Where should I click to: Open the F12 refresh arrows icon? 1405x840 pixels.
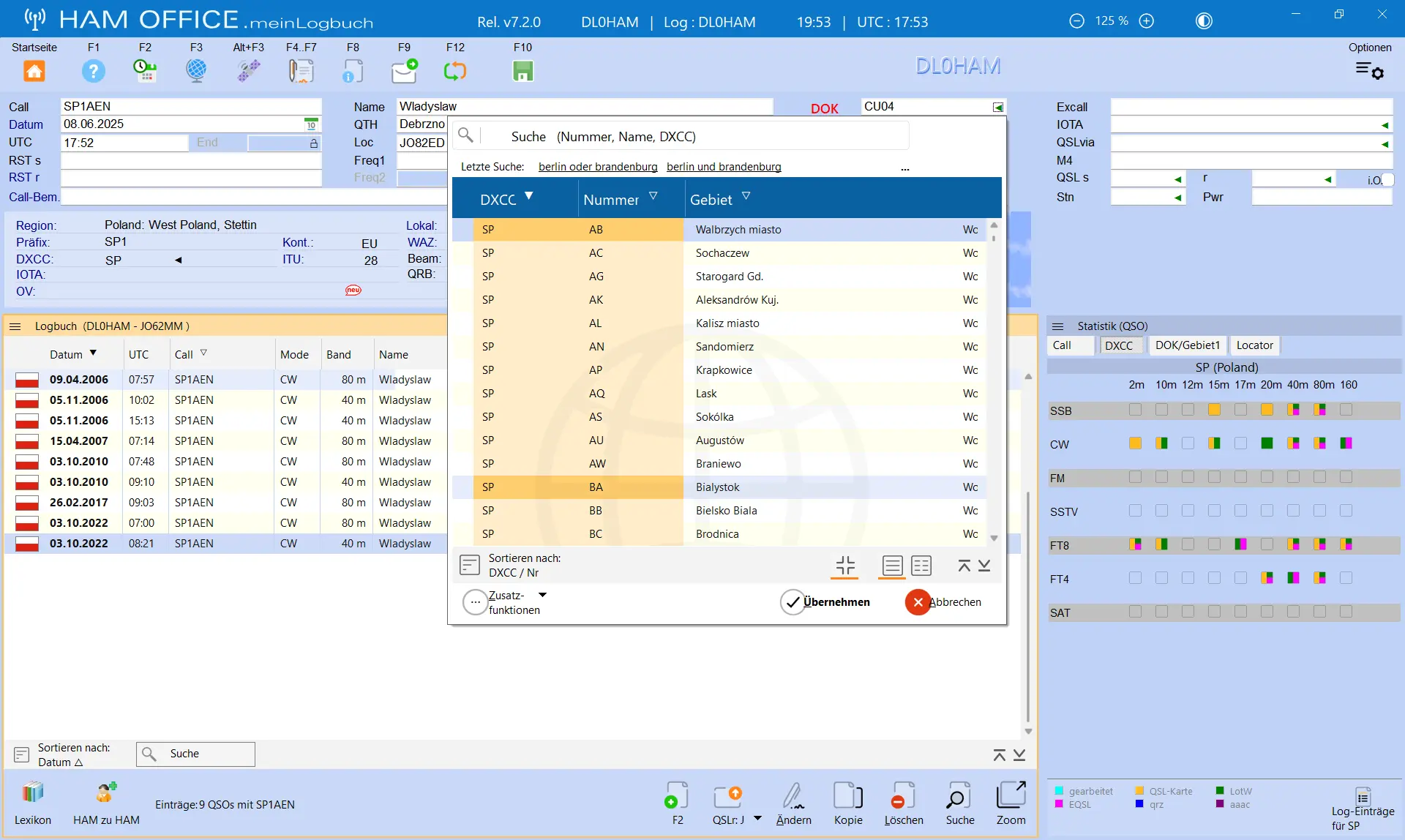tap(454, 71)
